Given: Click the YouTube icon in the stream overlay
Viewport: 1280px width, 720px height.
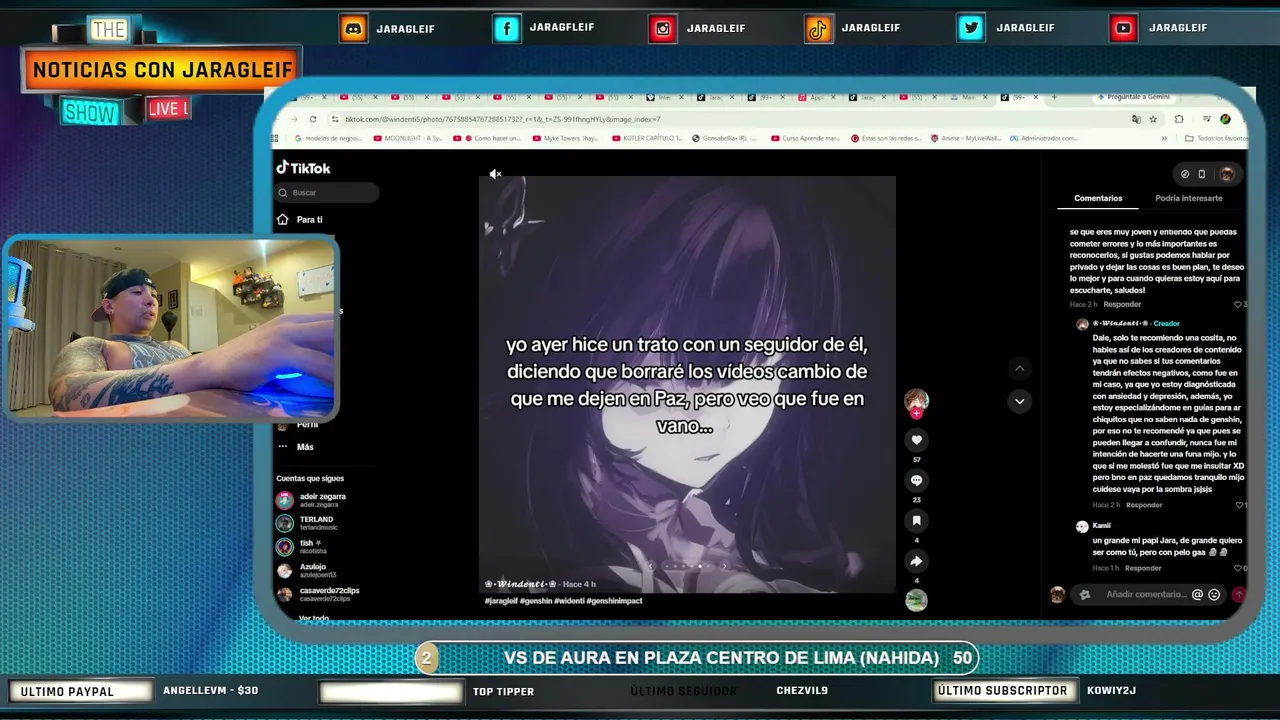Looking at the screenshot, I should tap(1124, 28).
